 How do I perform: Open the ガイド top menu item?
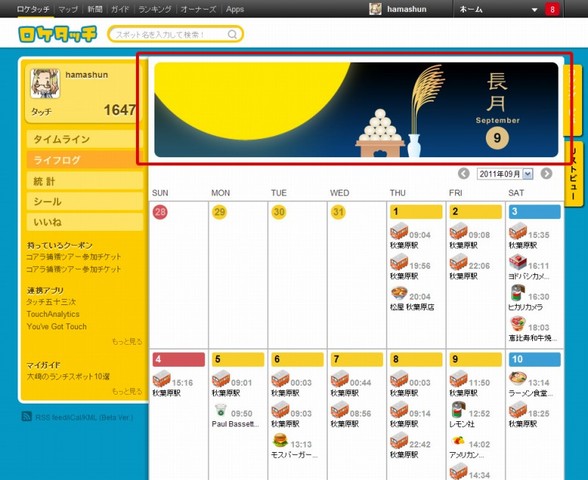coord(120,9)
